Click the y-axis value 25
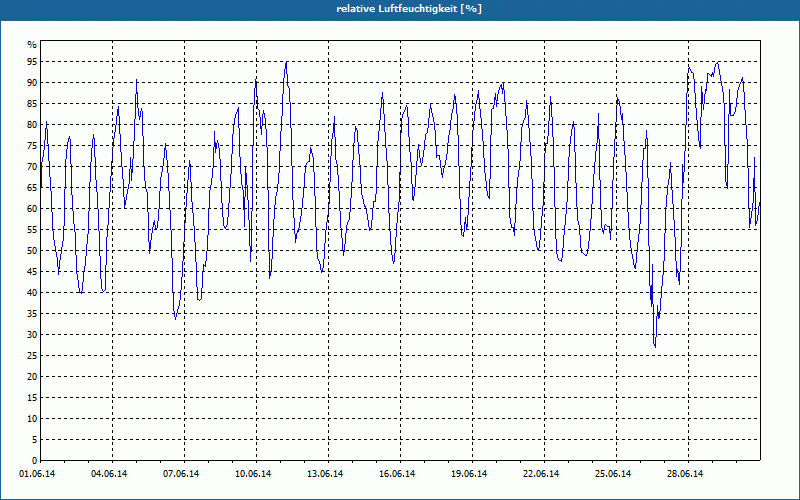This screenshot has width=800, height=500. pyautogui.click(x=32, y=356)
